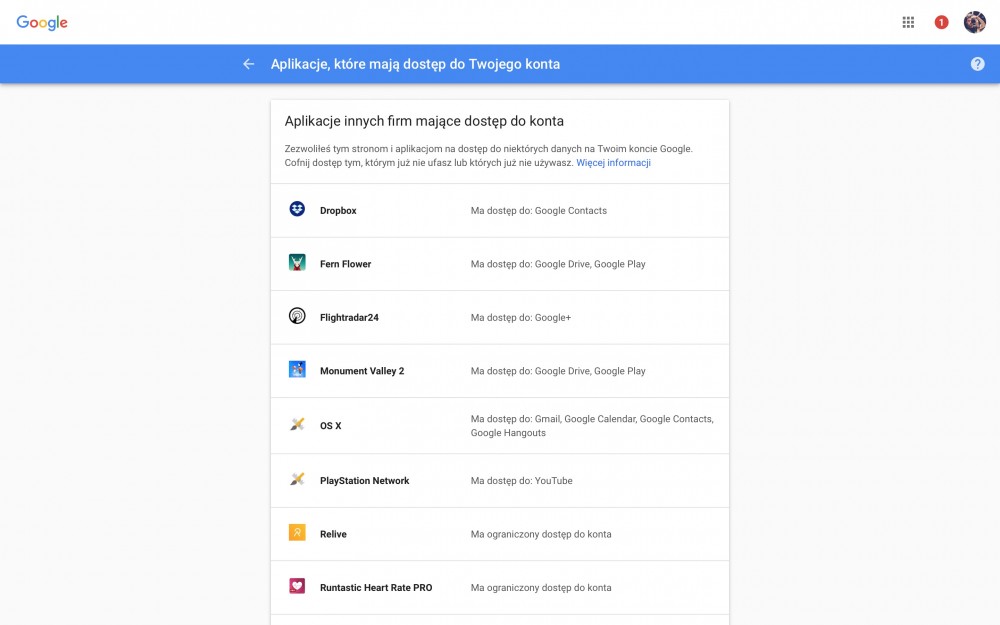This screenshot has height=625, width=1000.
Task: Select the Fern Flower app name
Action: tap(345, 264)
